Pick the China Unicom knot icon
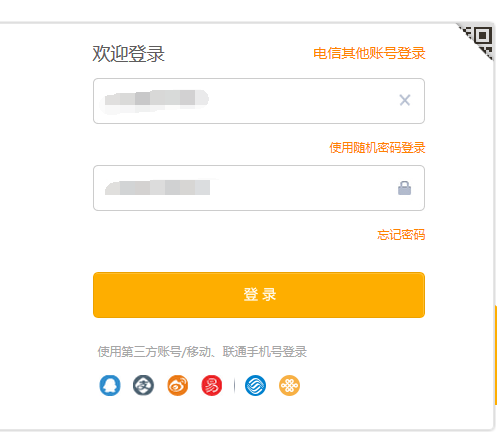The width and height of the screenshot is (497, 442). click(x=289, y=385)
